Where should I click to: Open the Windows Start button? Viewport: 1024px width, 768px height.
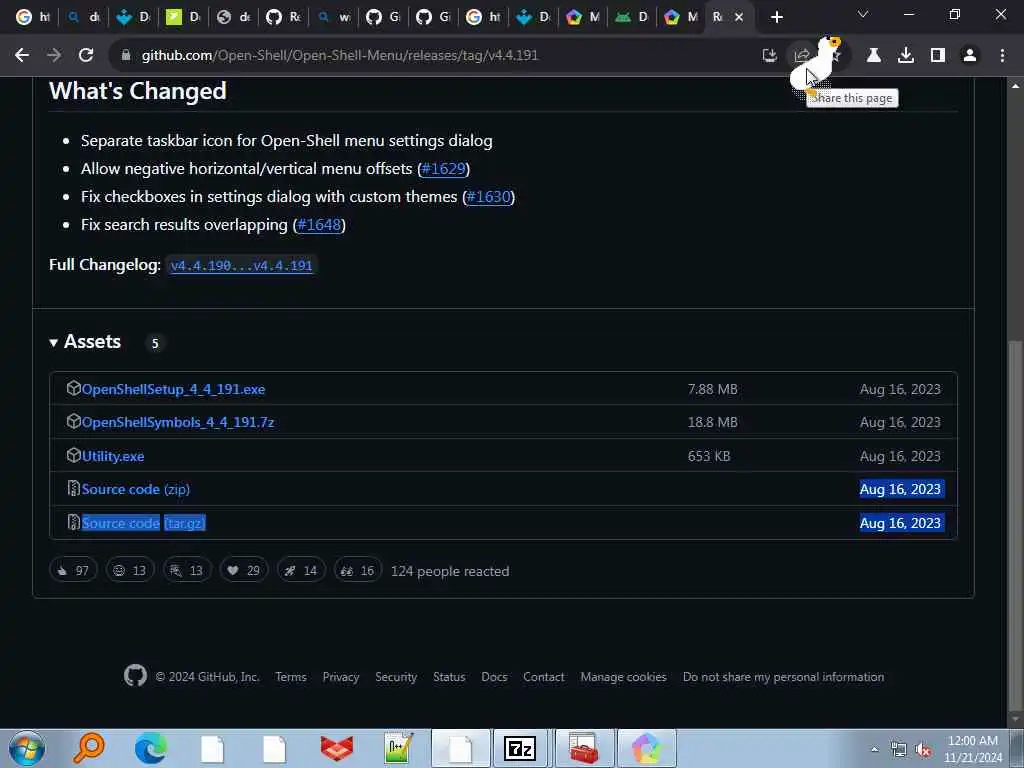(x=27, y=748)
